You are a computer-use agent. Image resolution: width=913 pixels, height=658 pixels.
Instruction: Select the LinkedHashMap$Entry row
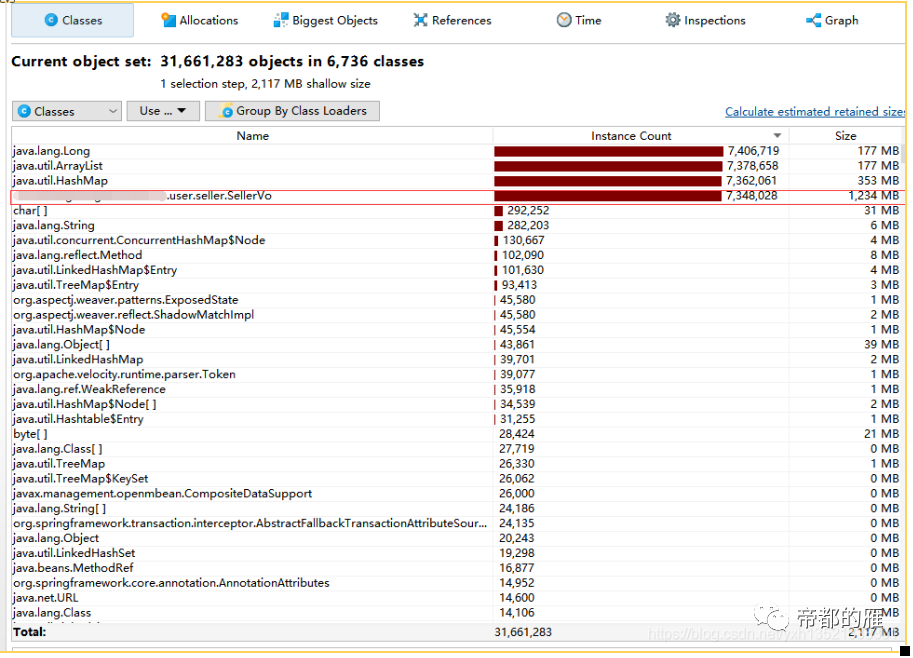456,270
